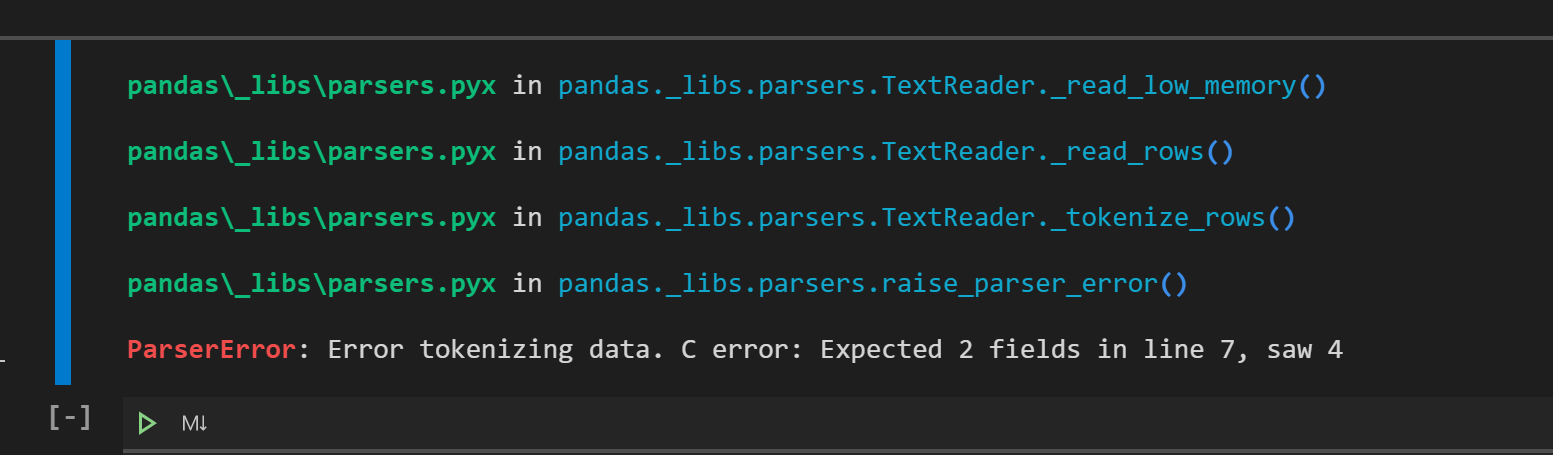The image size is (1553, 455).
Task: Focus the empty code cell's input area
Action: coord(838,423)
